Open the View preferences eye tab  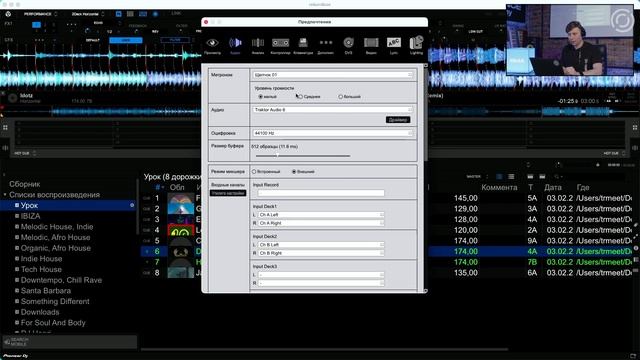(212, 45)
